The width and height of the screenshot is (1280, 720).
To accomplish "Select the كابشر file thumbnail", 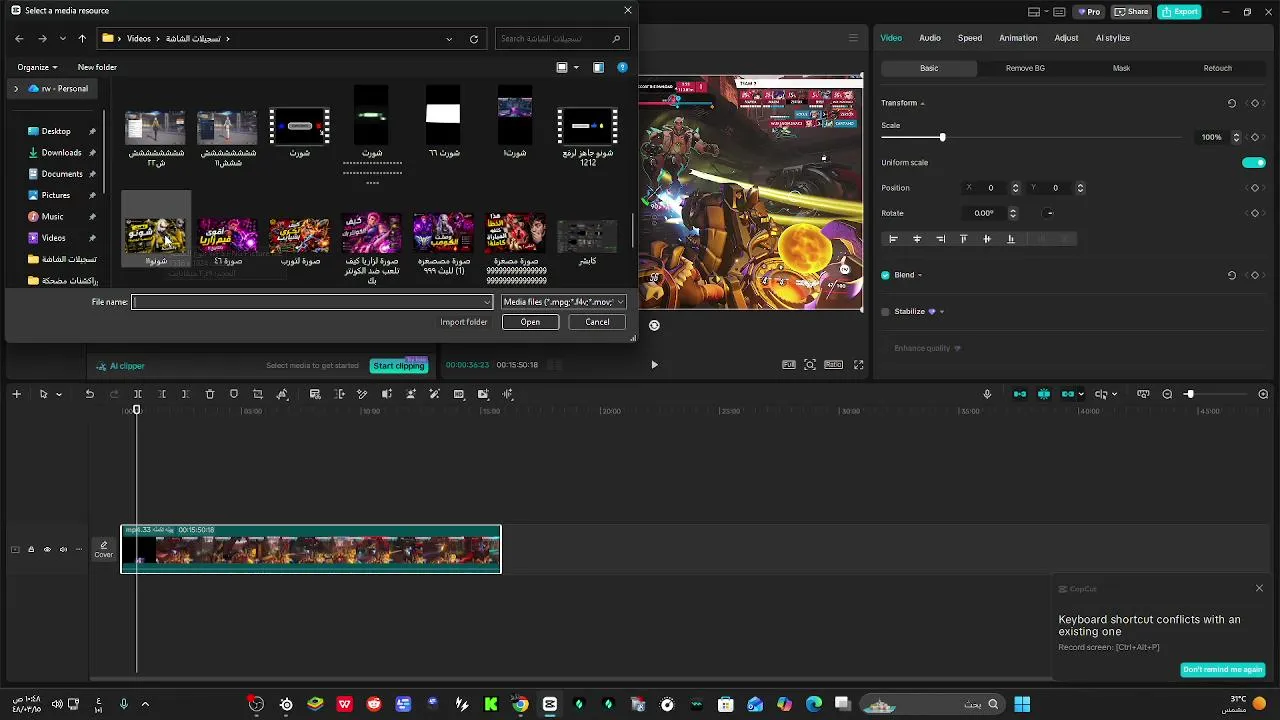I will (587, 239).
